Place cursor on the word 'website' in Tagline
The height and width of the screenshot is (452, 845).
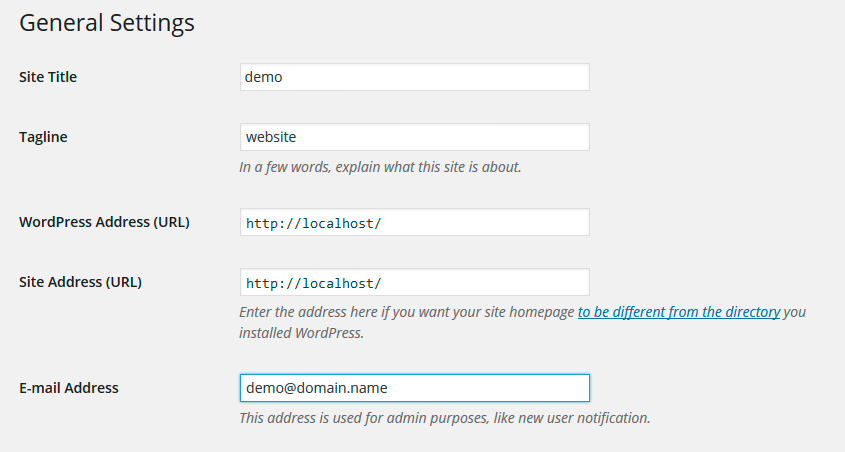tap(271, 137)
